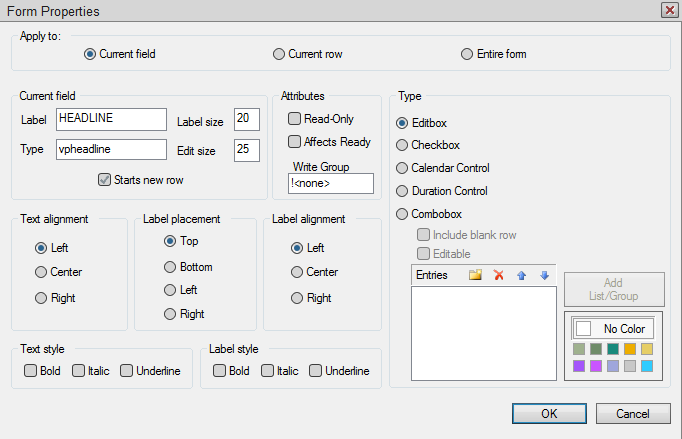Viewport: 682px width, 439px height.
Task: Click the move entry down arrow
Action: (544, 275)
